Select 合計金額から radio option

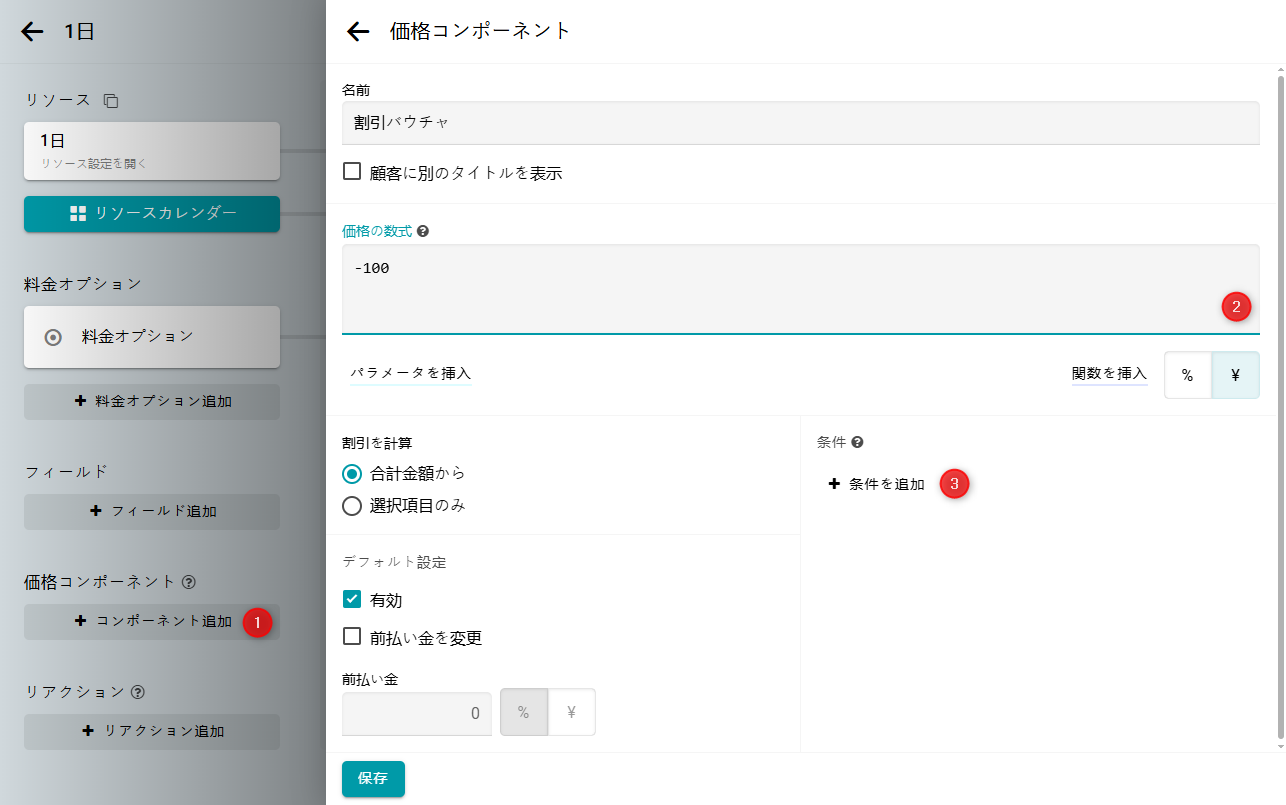[x=352, y=474]
